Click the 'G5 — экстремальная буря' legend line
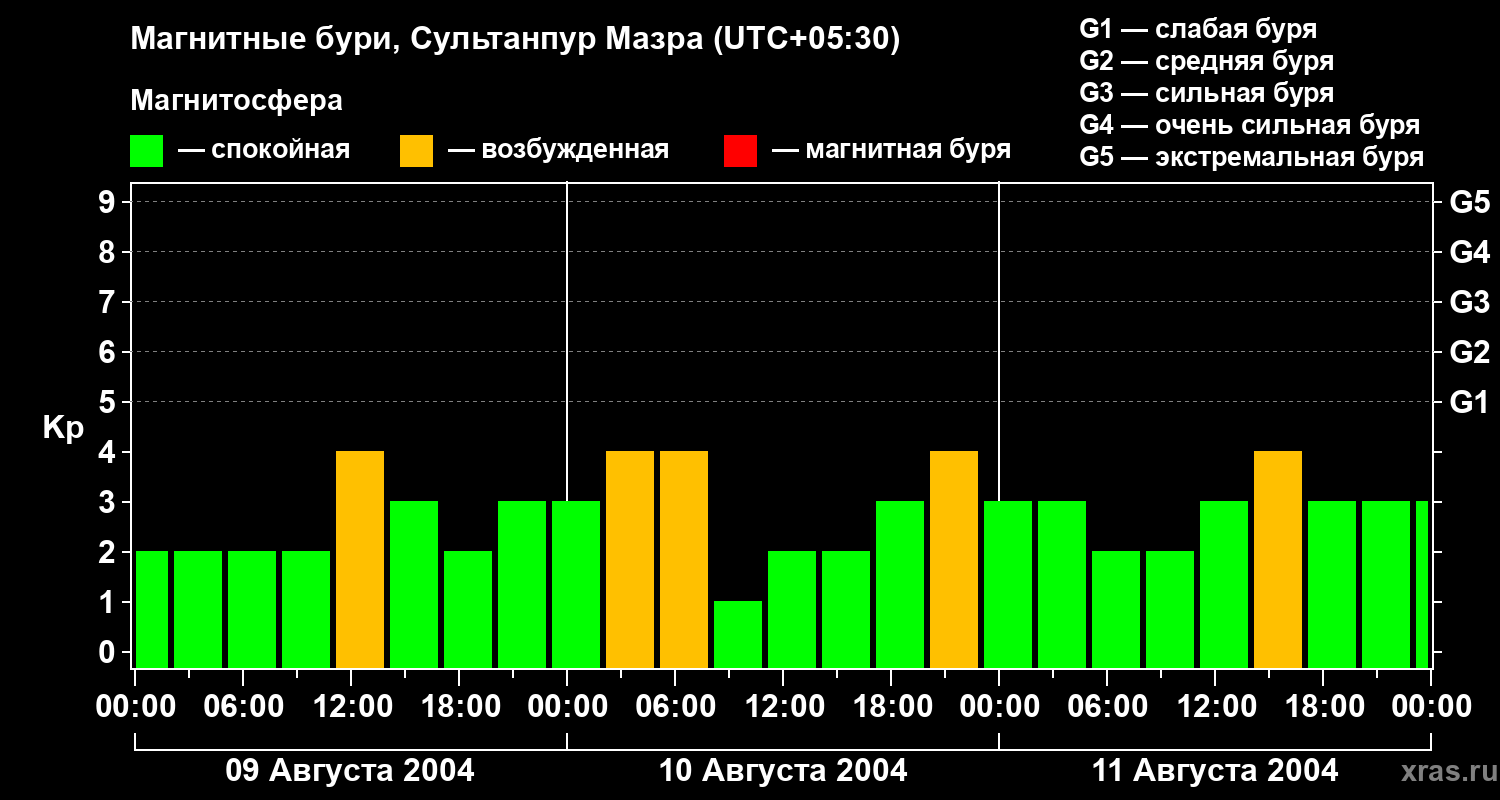 [1252, 157]
